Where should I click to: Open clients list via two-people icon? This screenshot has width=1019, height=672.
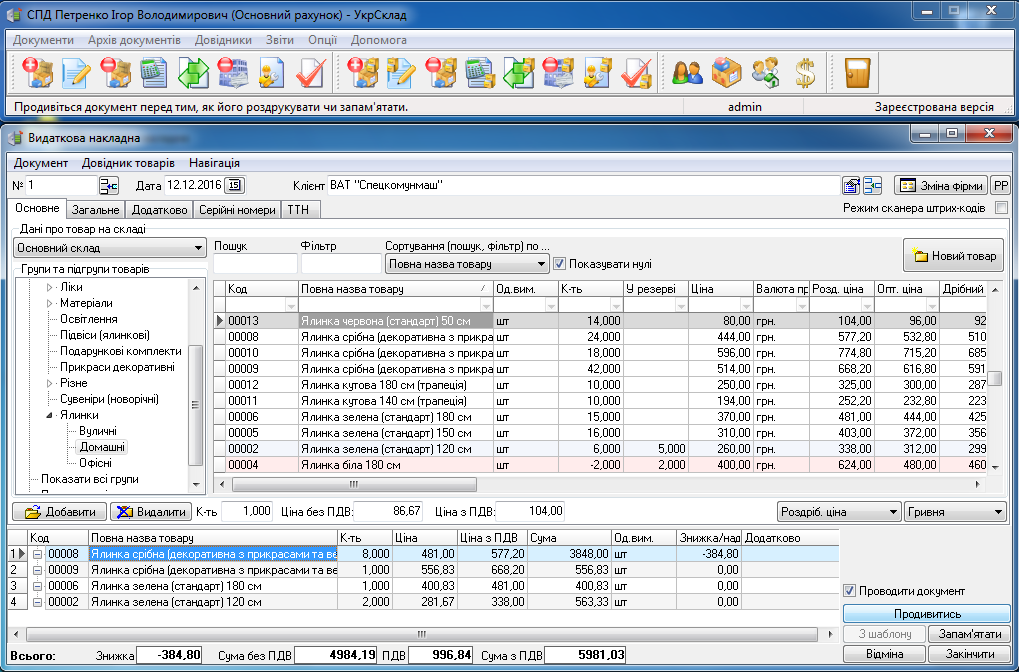(x=687, y=73)
